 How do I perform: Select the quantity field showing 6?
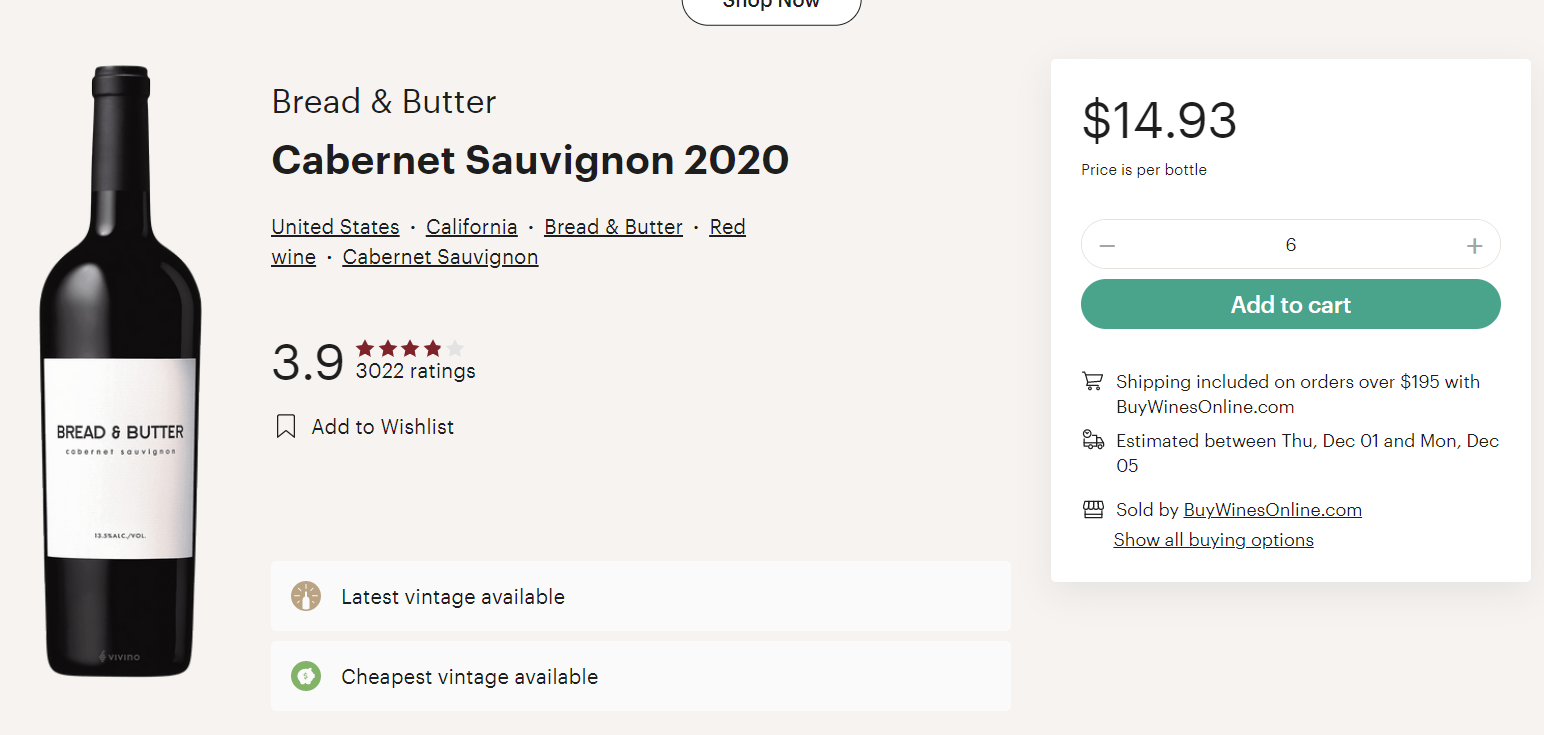(x=1291, y=245)
